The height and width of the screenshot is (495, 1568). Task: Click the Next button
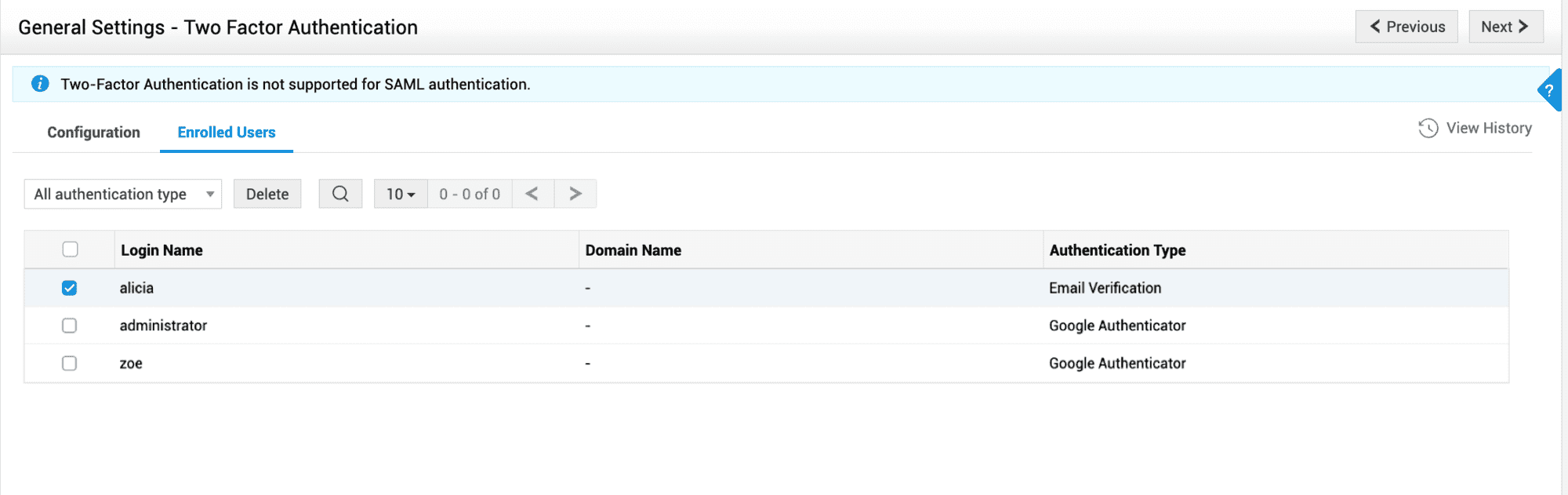tap(1505, 27)
